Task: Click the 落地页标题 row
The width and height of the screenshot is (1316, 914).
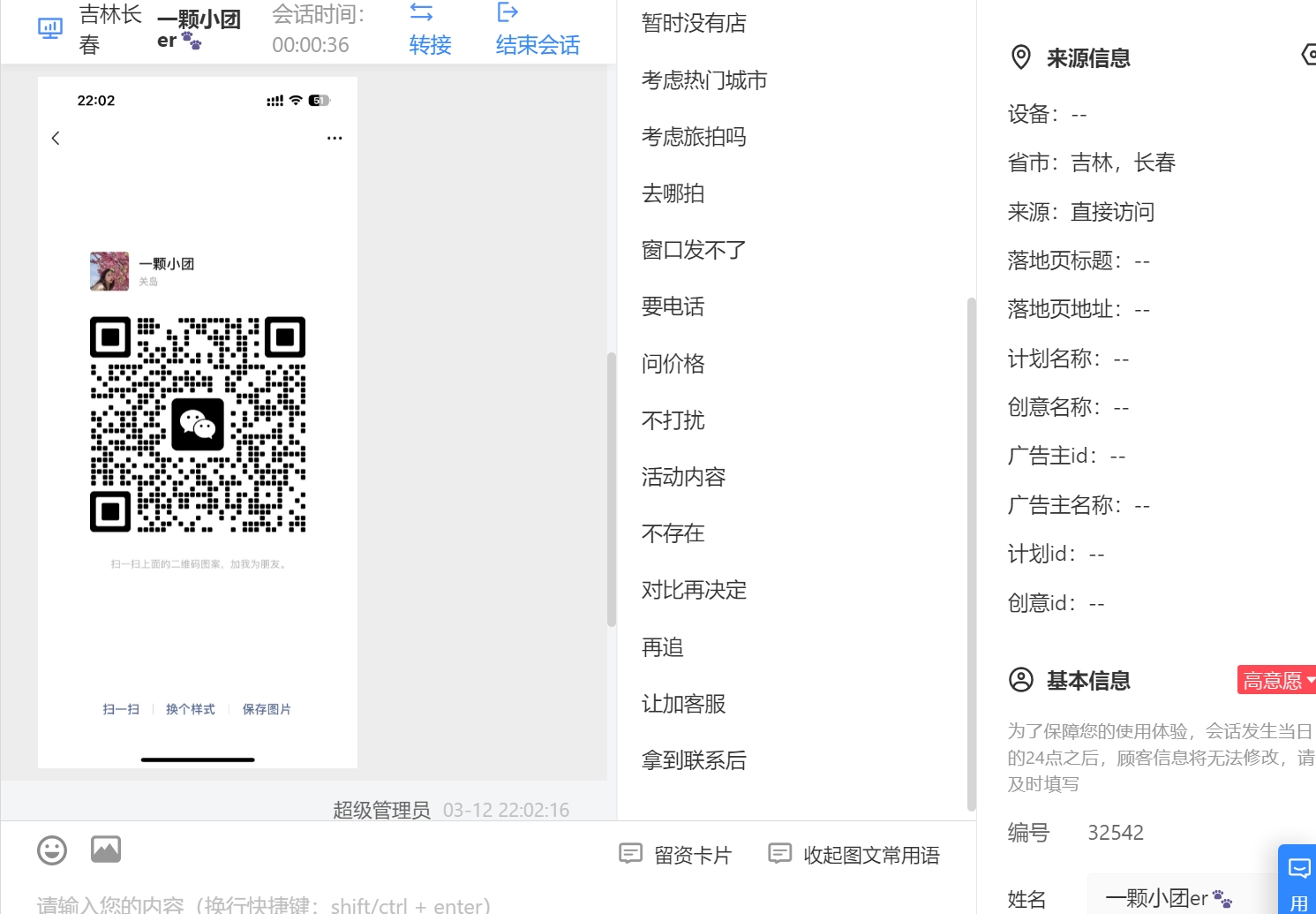Action: click(1079, 261)
